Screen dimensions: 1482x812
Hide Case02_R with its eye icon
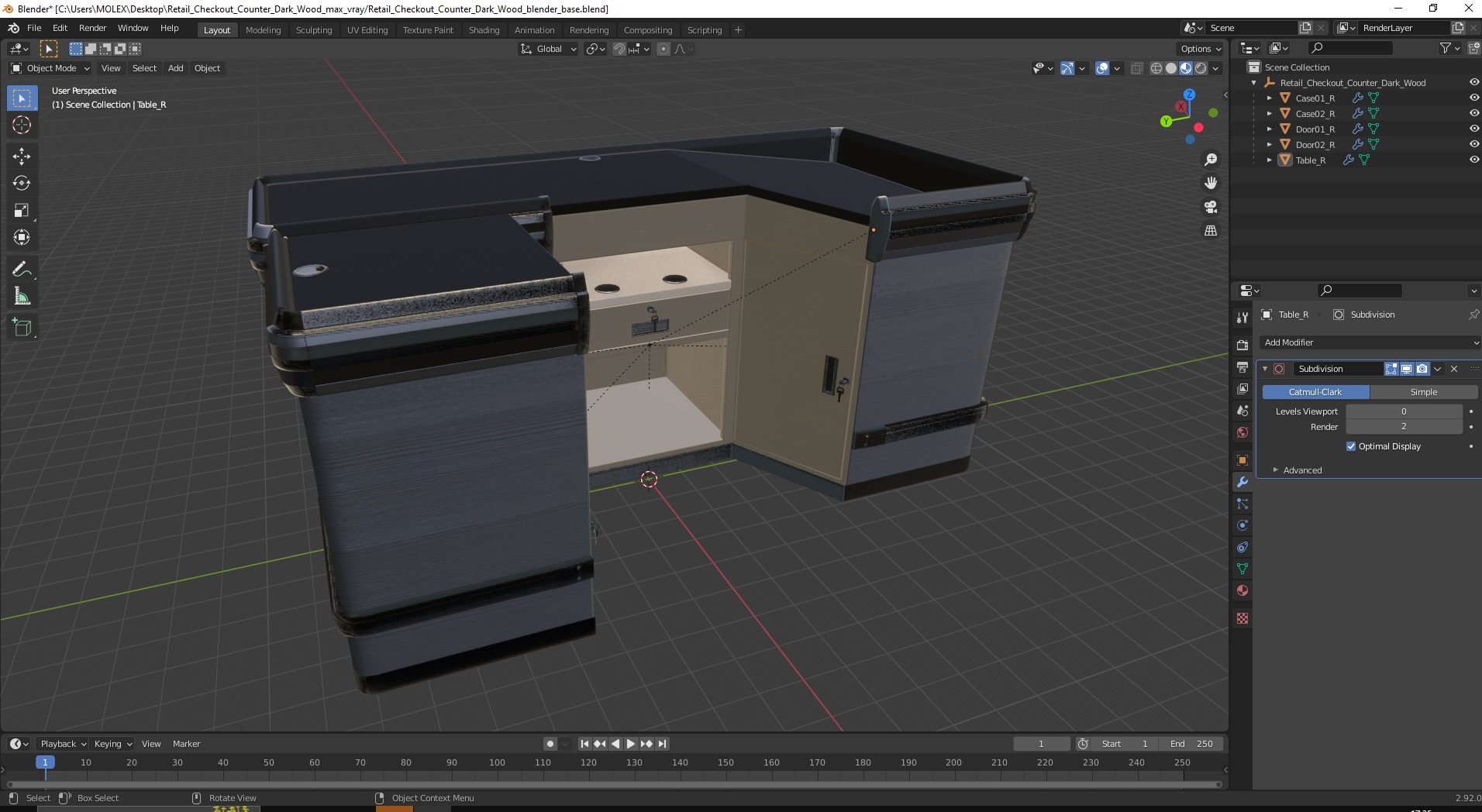pyautogui.click(x=1473, y=113)
